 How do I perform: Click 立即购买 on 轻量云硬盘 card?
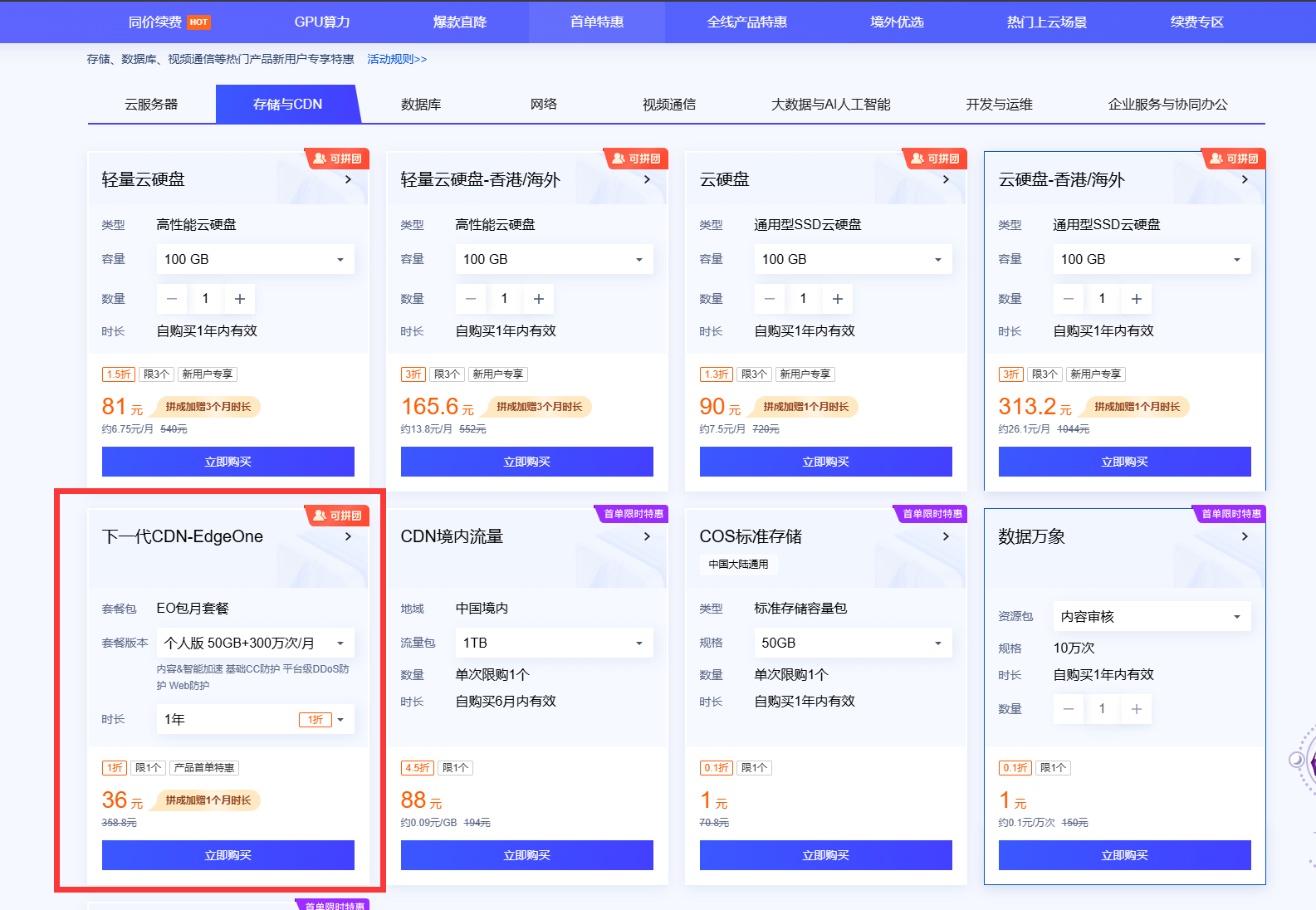(x=228, y=462)
